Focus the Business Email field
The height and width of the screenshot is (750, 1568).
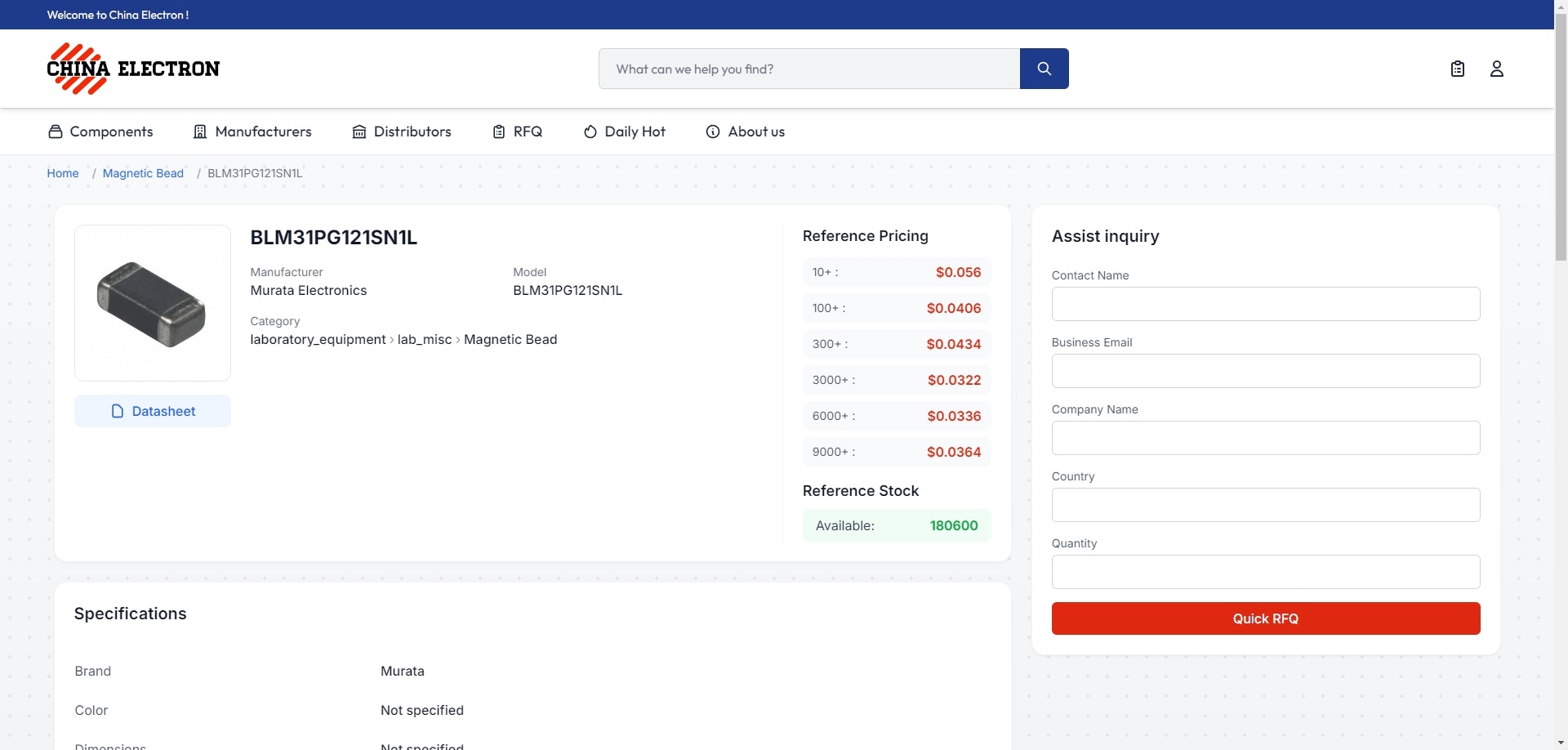1266,371
